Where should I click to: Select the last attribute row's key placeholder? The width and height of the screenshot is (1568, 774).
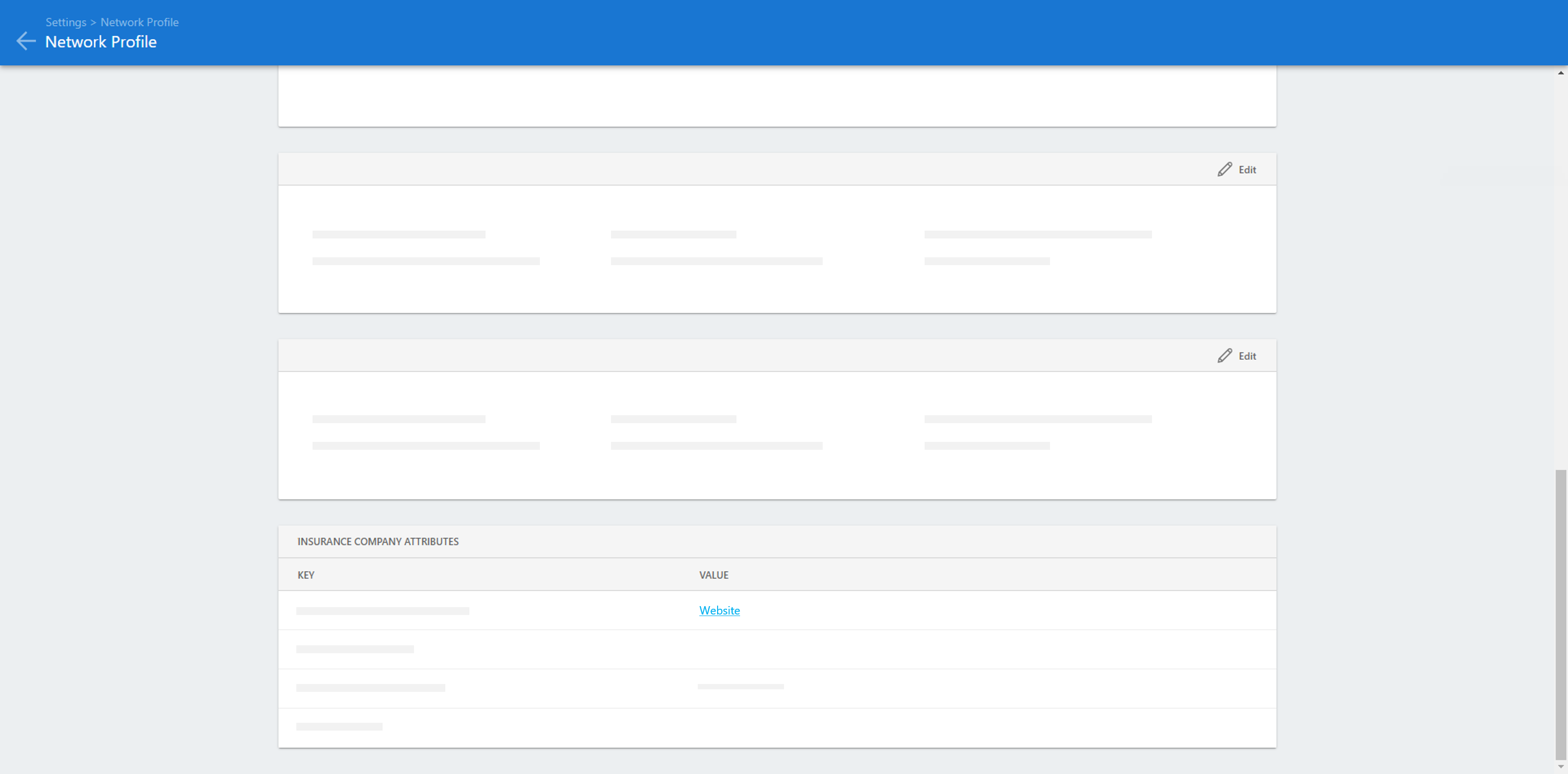pos(339,726)
